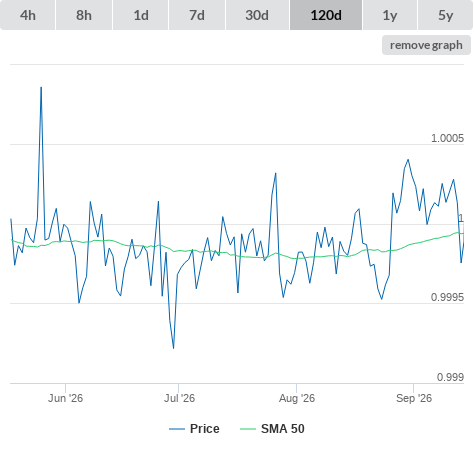Click the highest price spike in late May
This screenshot has width=474, height=455.
pyautogui.click(x=41, y=88)
